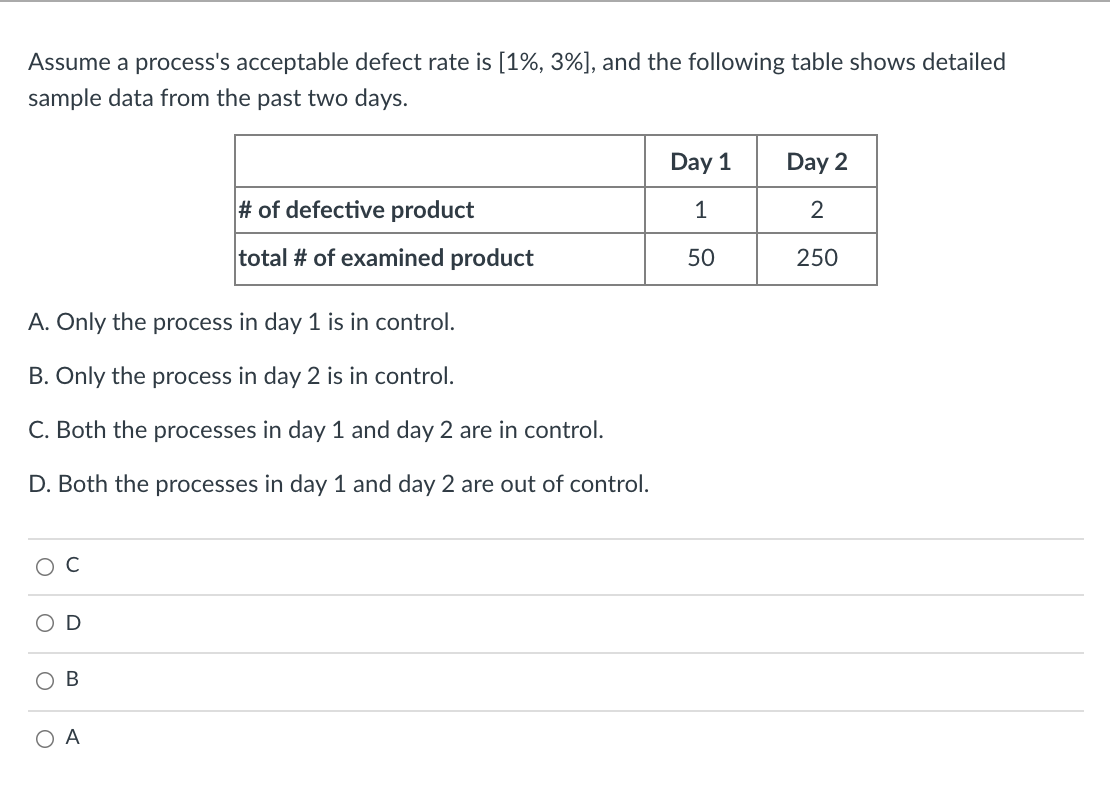
Task: Click the total examined product row label
Action: pyautogui.click(x=384, y=258)
